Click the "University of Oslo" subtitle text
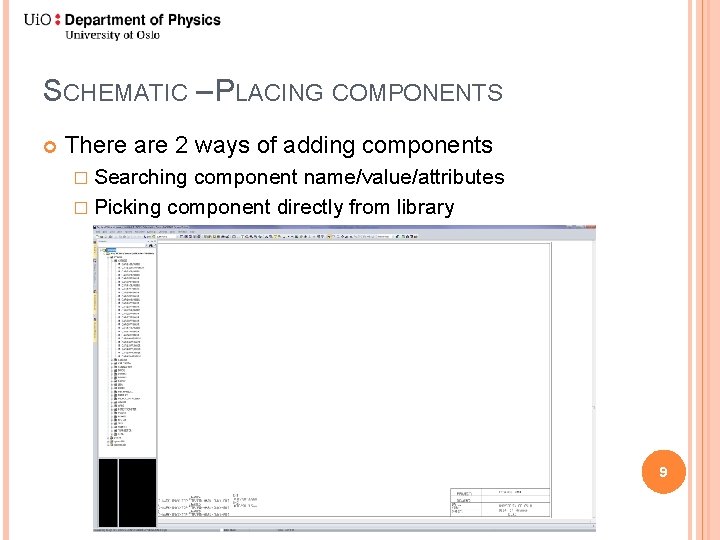The image size is (720, 540). point(112,35)
